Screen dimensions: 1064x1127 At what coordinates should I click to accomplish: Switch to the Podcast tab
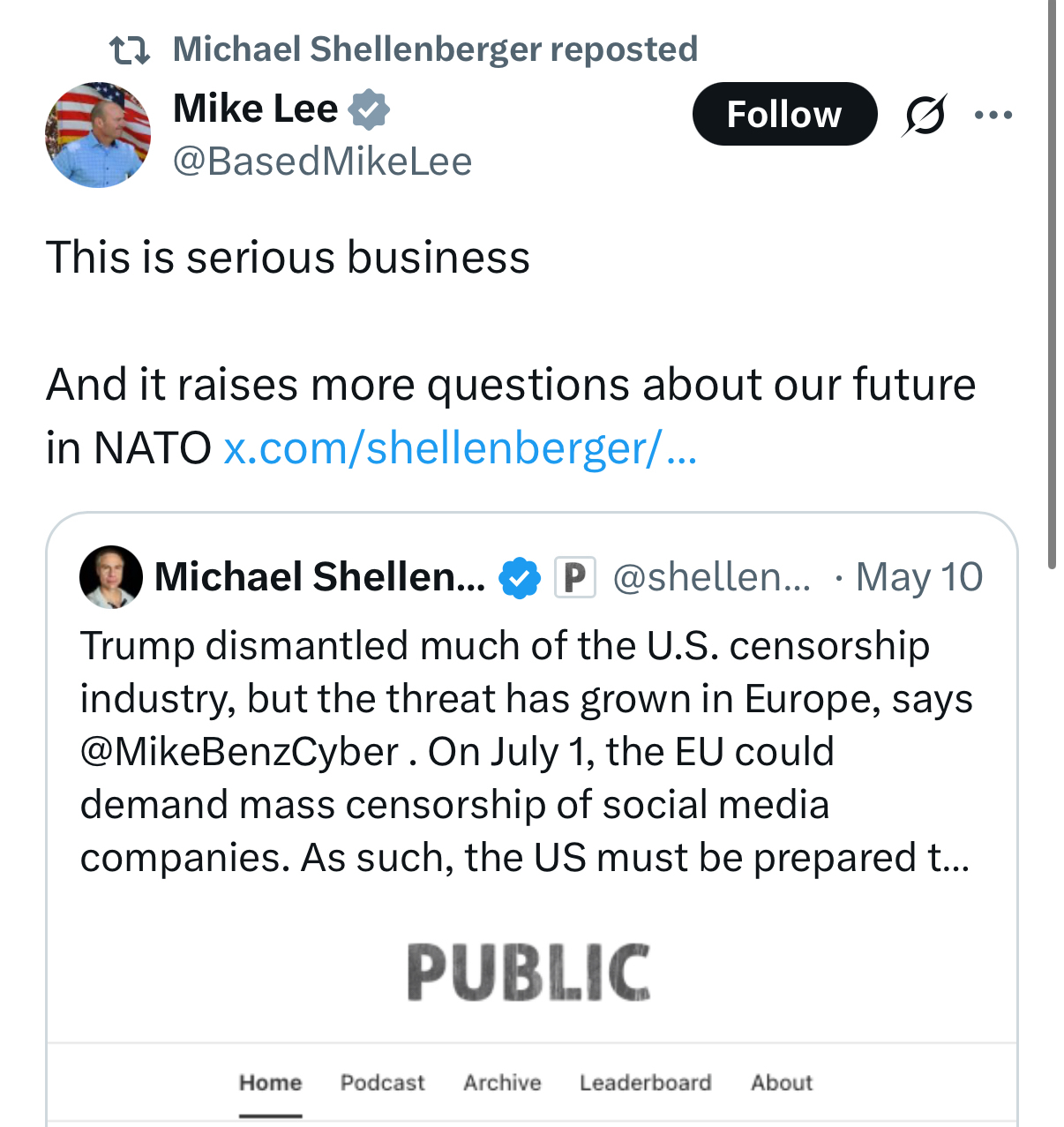(382, 1083)
